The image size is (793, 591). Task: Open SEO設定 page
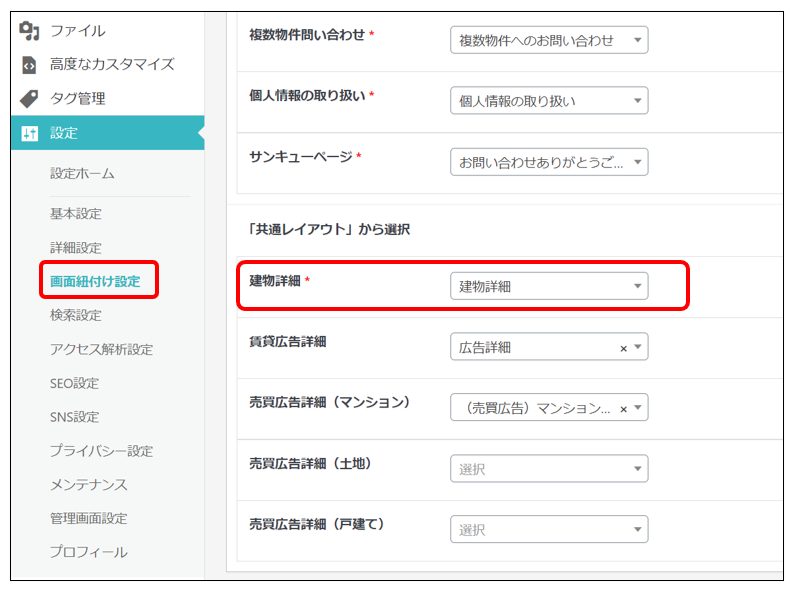pyautogui.click(x=74, y=383)
